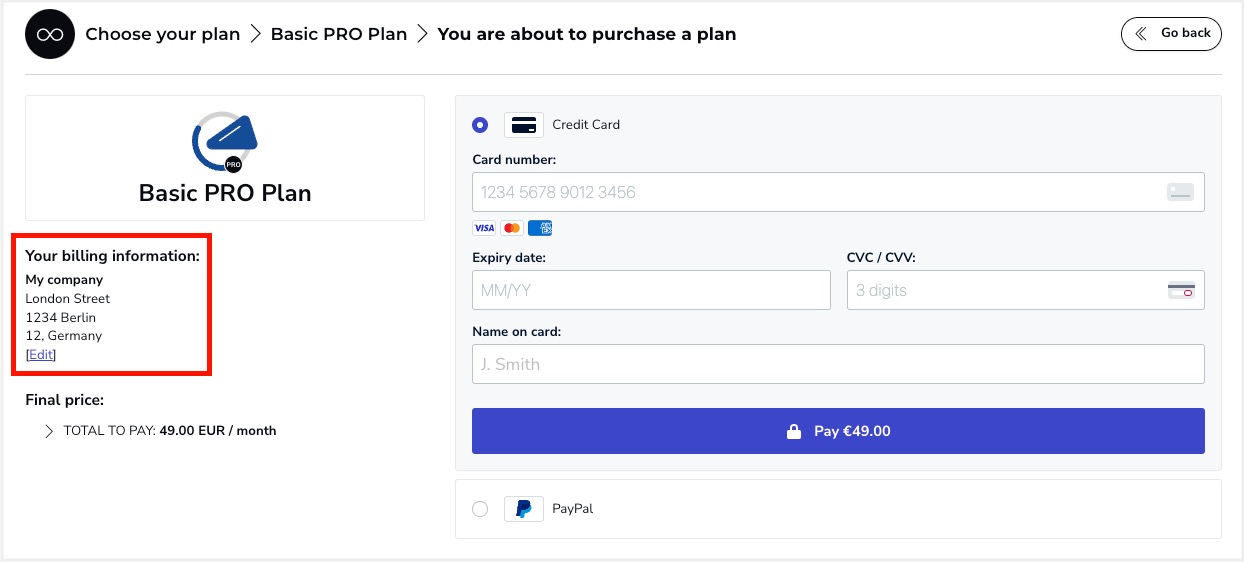Click the credit card payment icon

524,125
